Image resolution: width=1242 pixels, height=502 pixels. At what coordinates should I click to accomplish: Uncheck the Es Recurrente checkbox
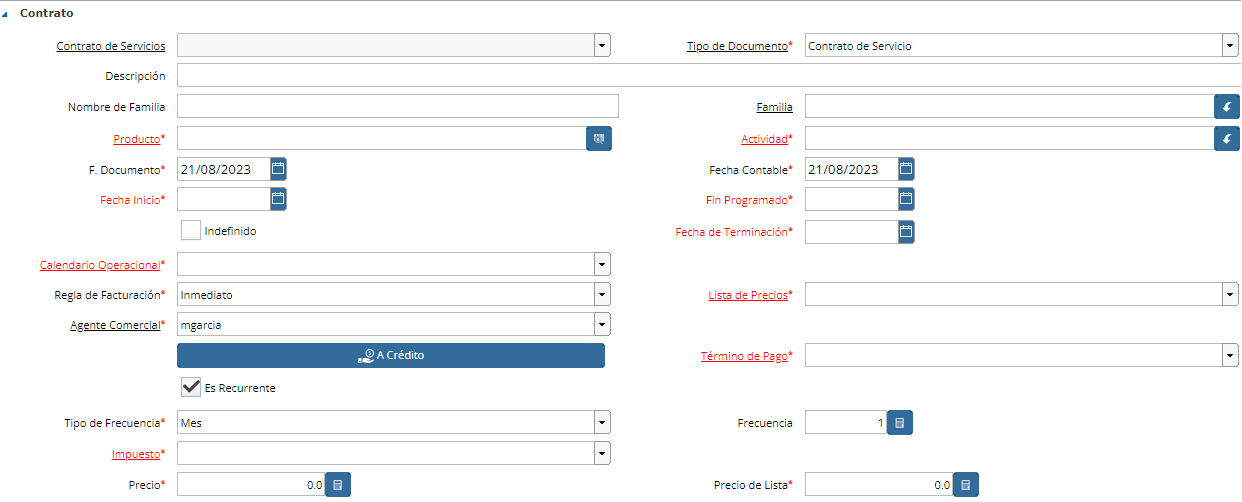tap(191, 387)
